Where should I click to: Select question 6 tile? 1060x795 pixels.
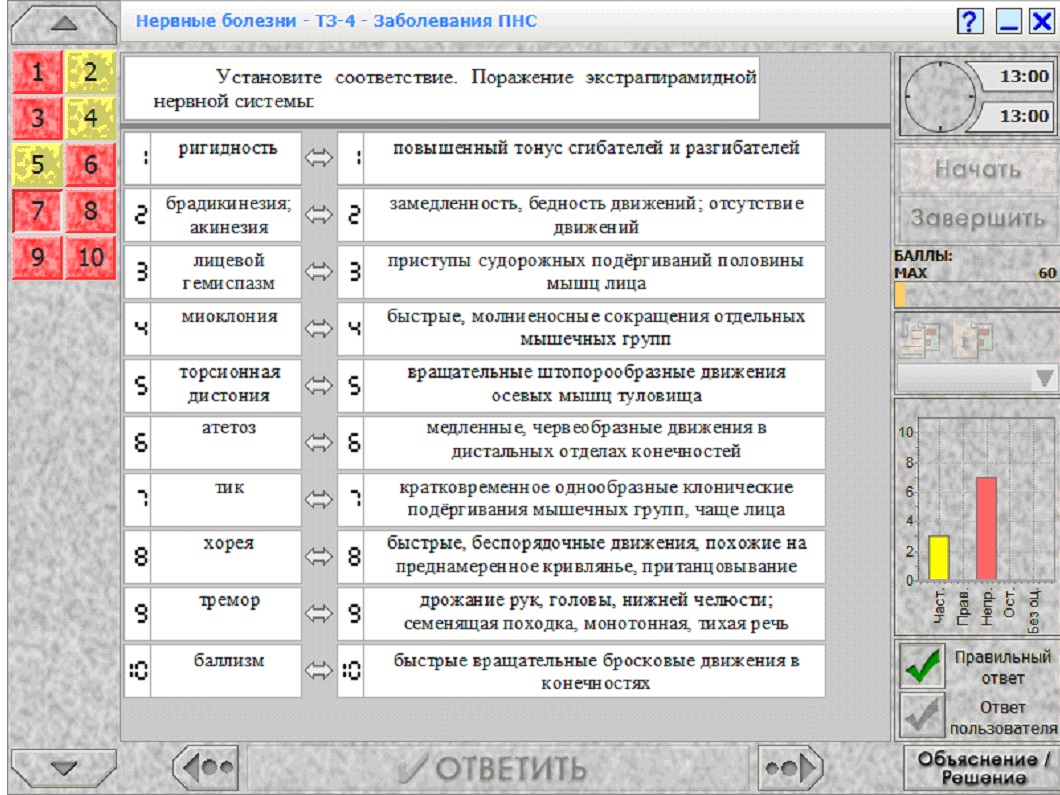[91, 164]
